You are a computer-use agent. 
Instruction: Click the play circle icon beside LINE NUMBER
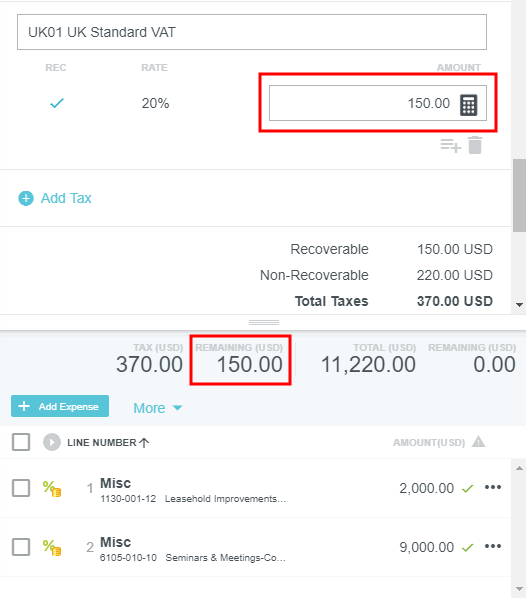52,442
